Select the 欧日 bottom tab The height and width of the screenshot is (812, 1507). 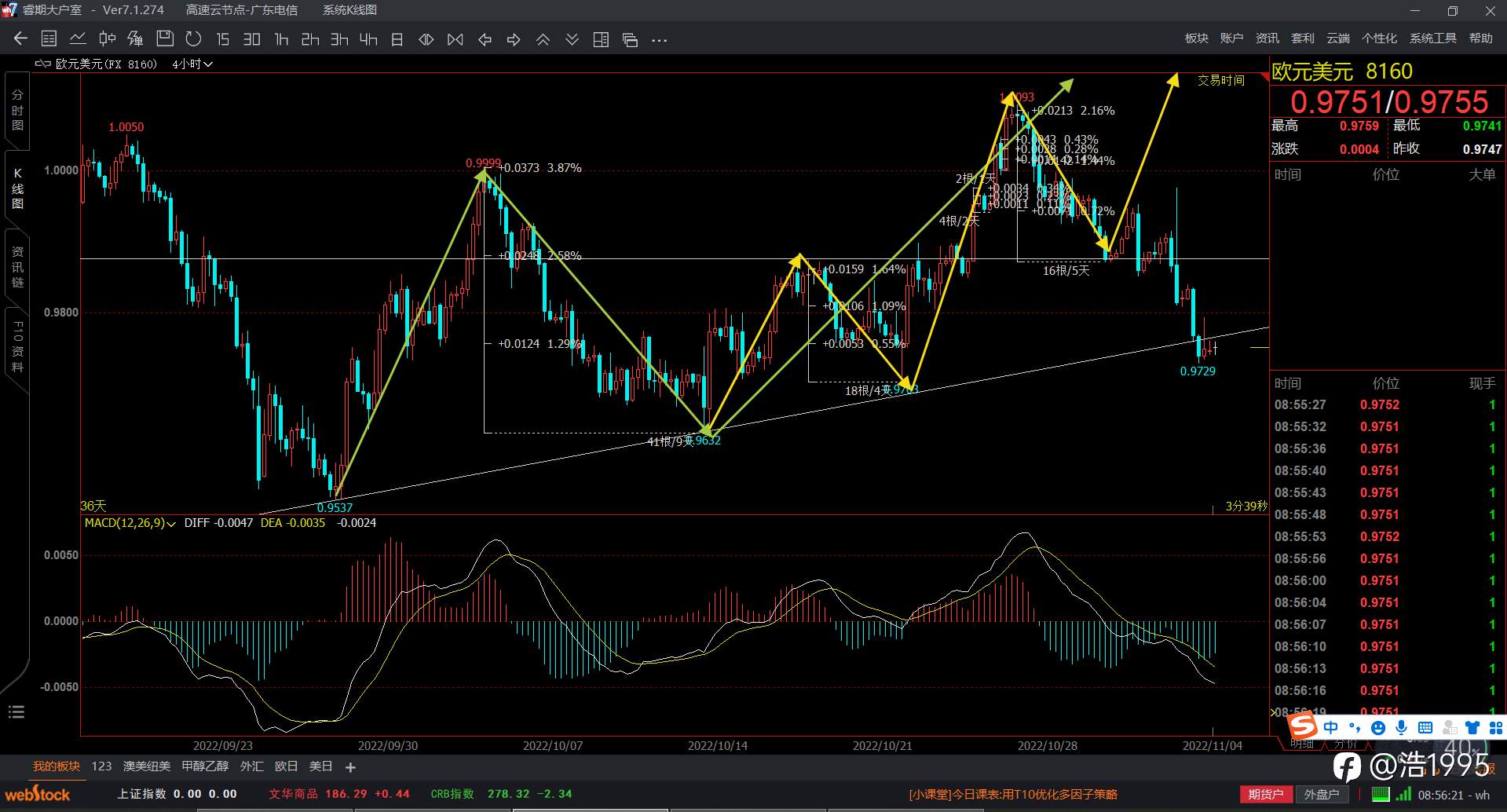(x=286, y=766)
